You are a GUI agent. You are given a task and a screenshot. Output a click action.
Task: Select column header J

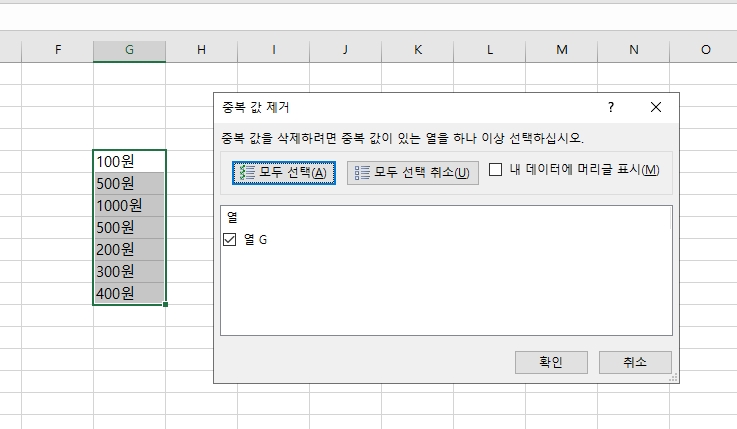pos(345,50)
